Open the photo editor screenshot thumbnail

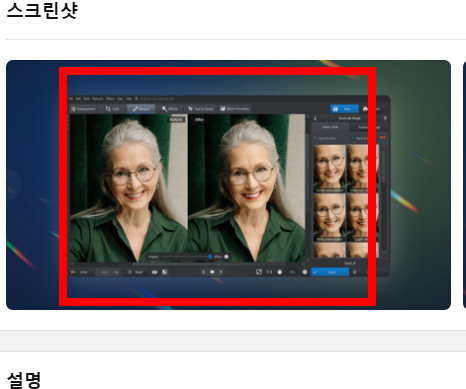click(228, 185)
